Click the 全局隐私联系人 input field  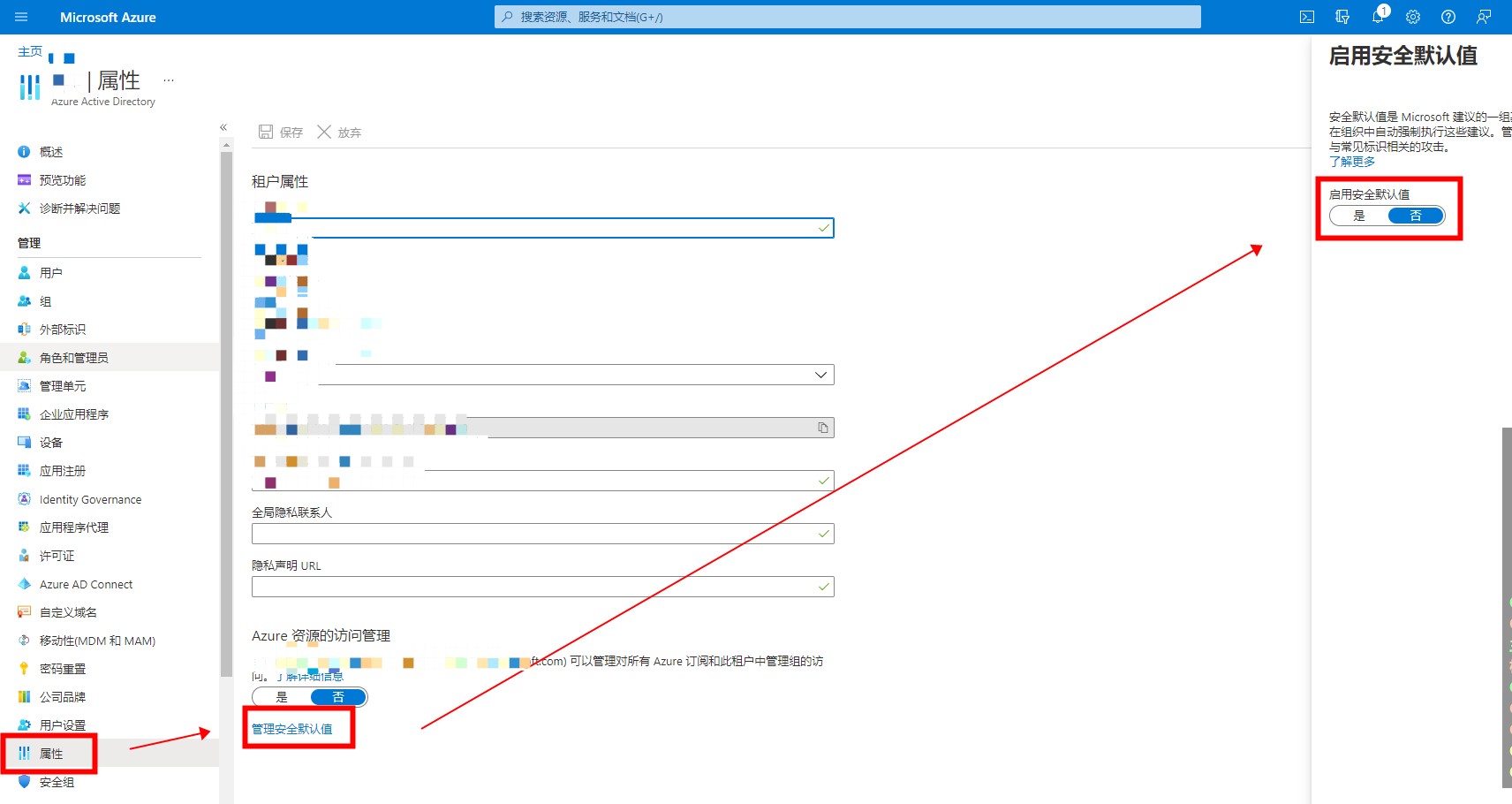(543, 534)
